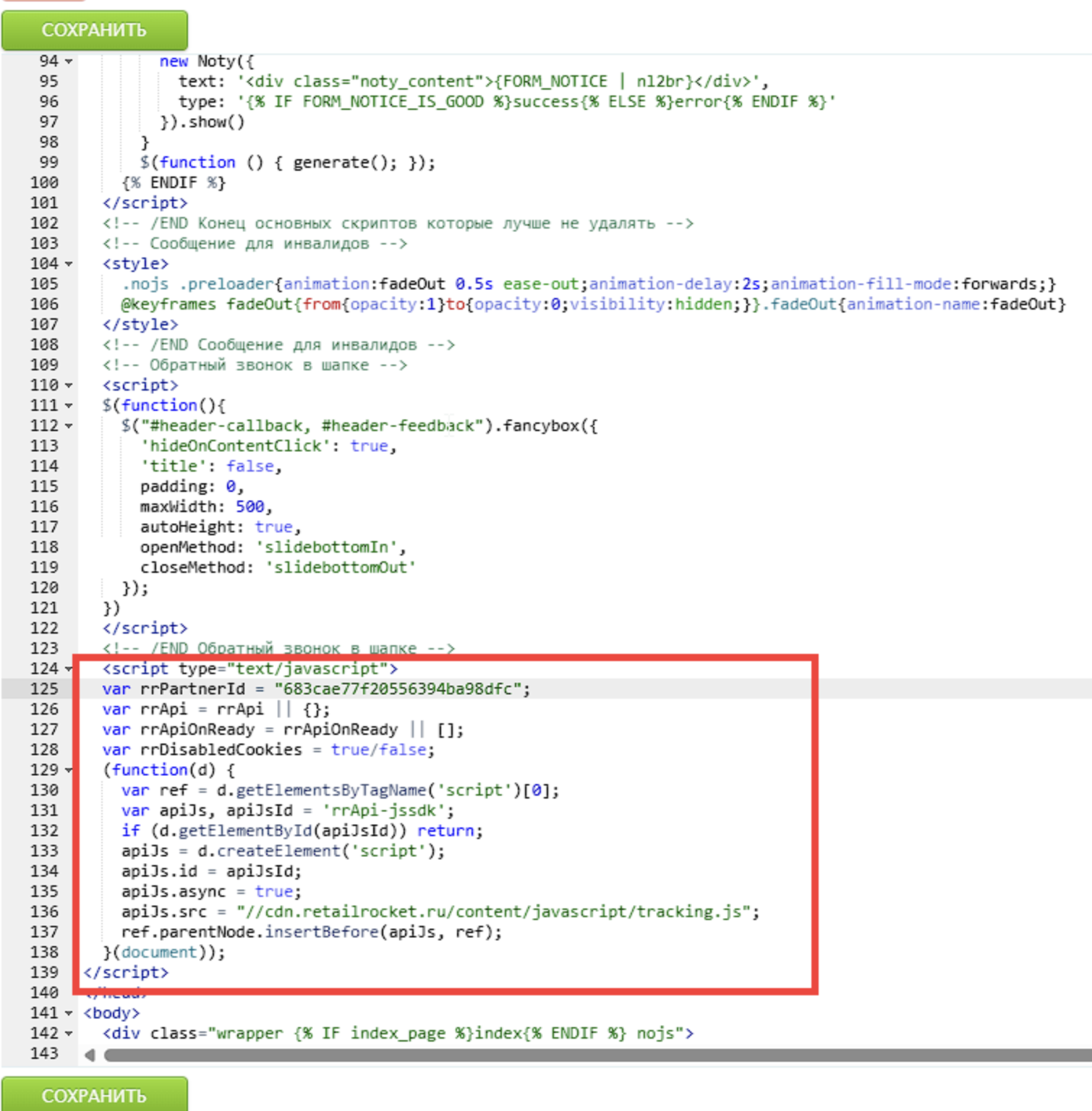The width and height of the screenshot is (1092, 1111).
Task: Click '$(function () { generate(); });' line
Action: coord(288,162)
